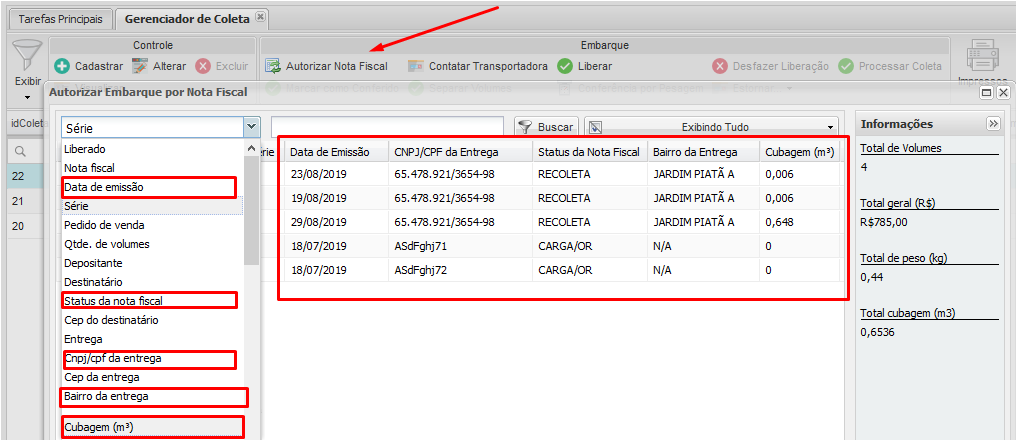Close the Gerenciador de Coleta tab
This screenshot has height=440, width=1016.
tap(260, 17)
